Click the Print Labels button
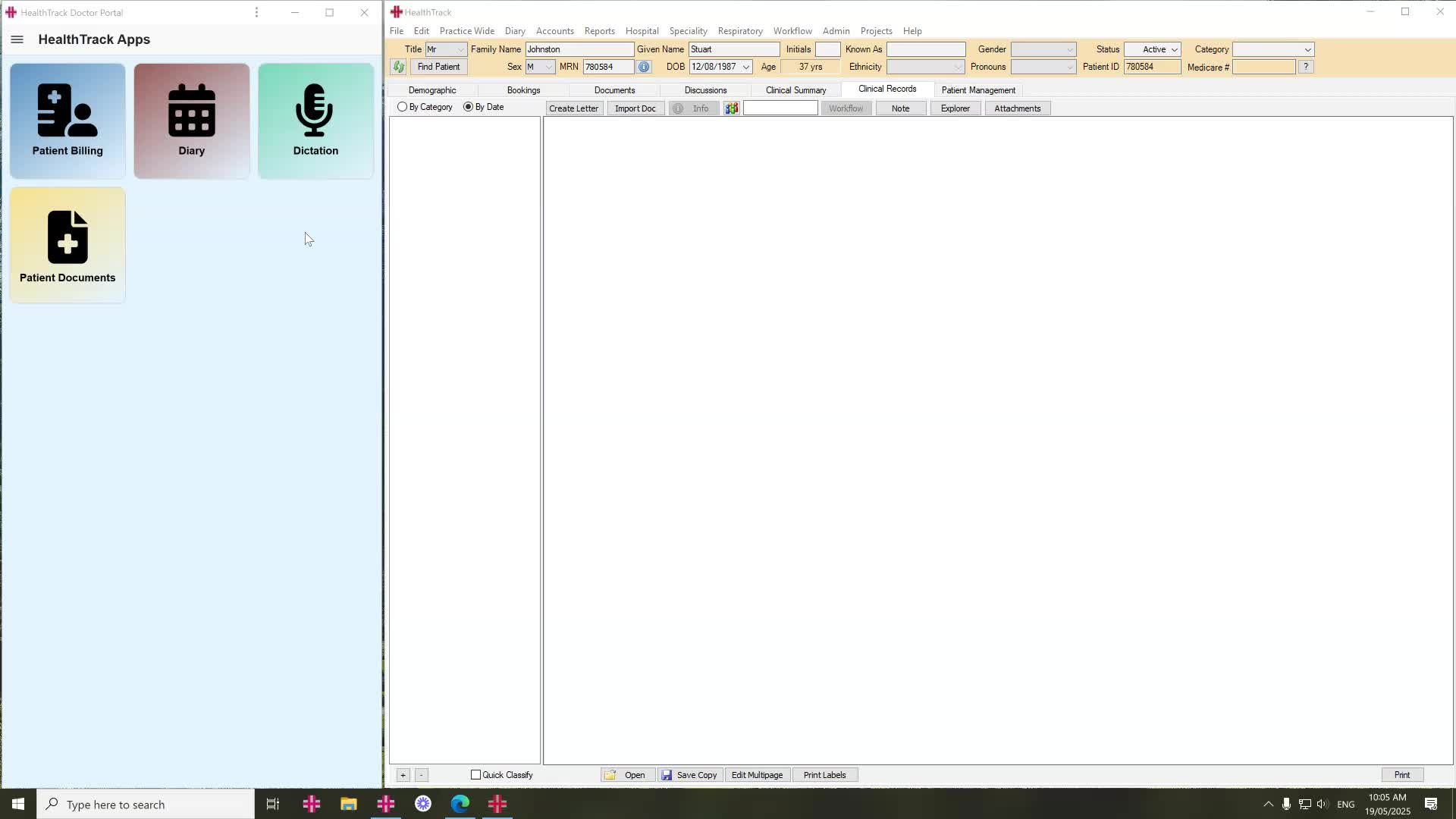This screenshot has height=819, width=1456. 825,775
